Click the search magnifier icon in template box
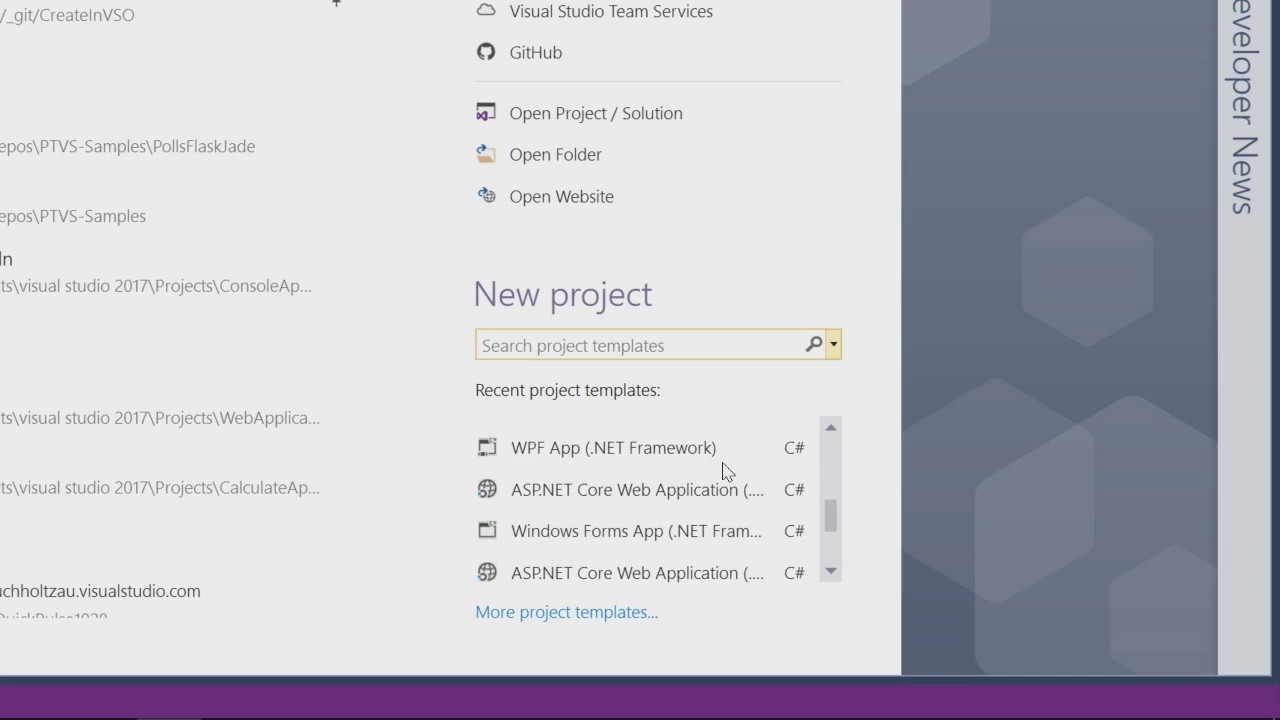Image resolution: width=1280 pixels, height=720 pixels. [x=814, y=345]
